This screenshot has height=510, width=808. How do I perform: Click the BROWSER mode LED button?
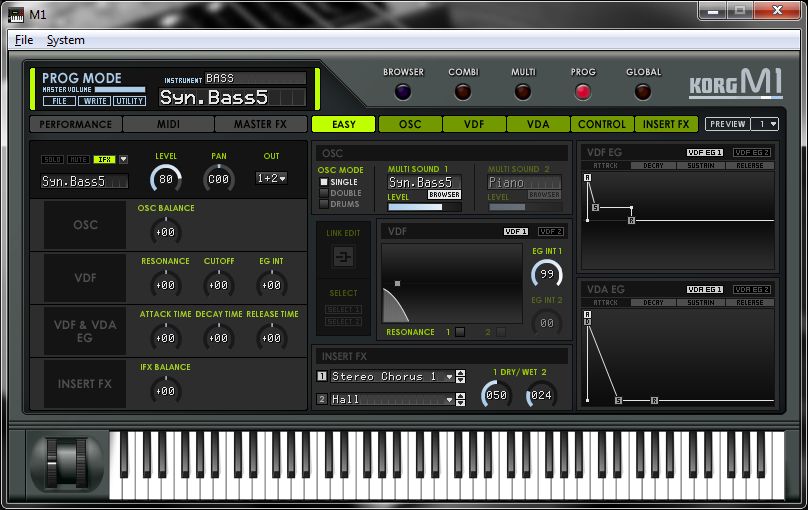403,92
